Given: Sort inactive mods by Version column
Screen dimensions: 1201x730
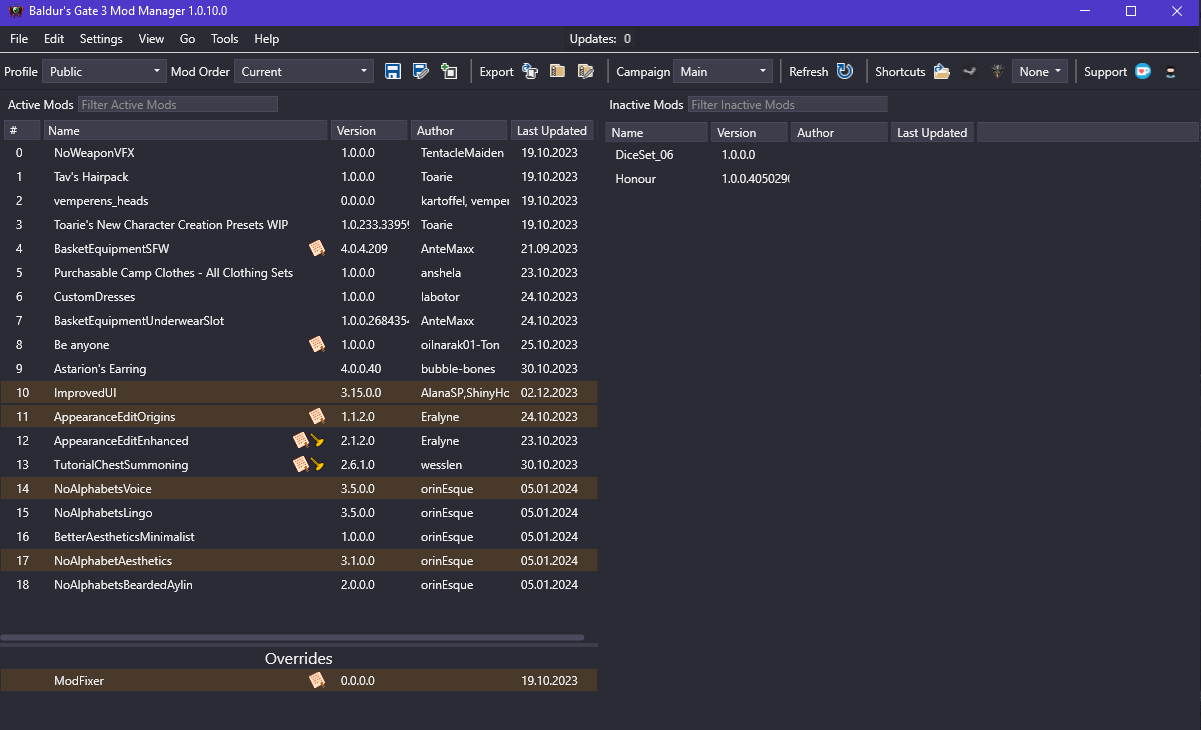Looking at the screenshot, I should (x=750, y=132).
